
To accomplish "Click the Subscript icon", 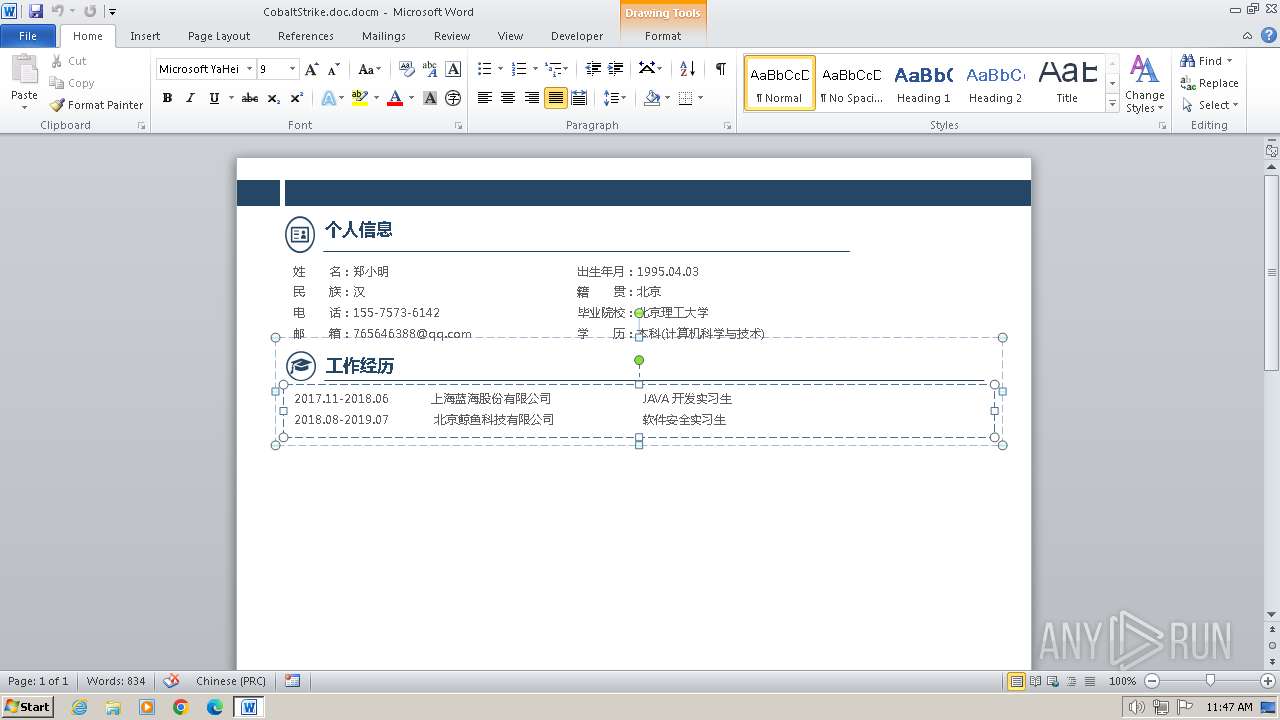I will [x=274, y=98].
